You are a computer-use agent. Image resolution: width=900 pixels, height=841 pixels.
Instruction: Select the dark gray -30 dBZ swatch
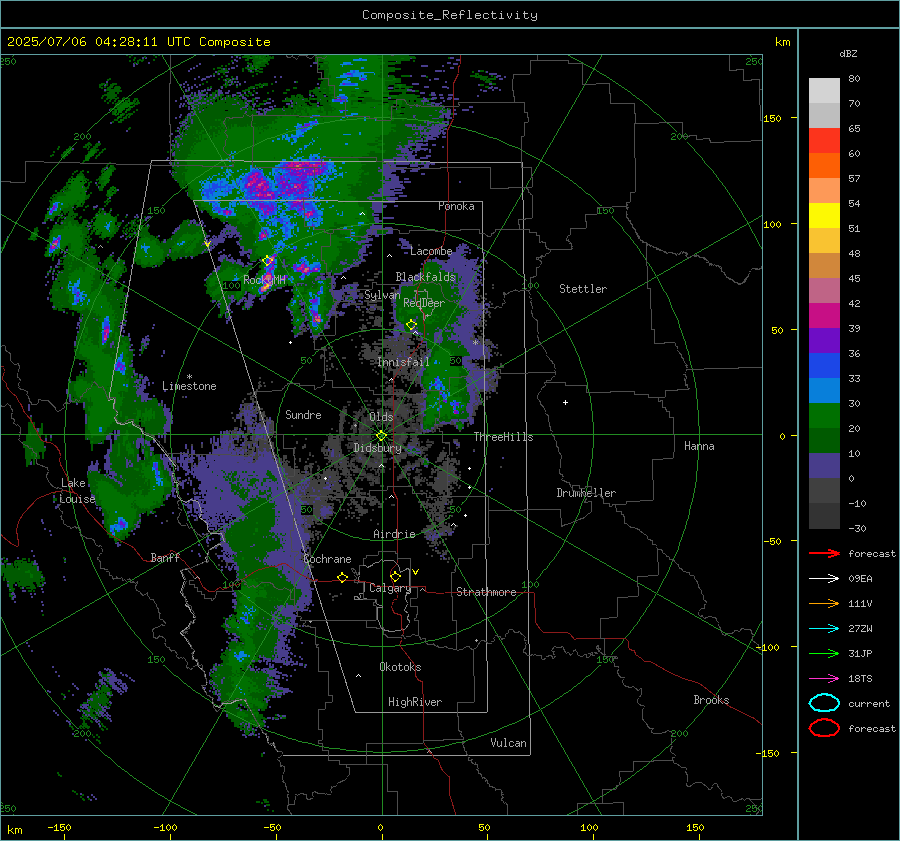824,515
